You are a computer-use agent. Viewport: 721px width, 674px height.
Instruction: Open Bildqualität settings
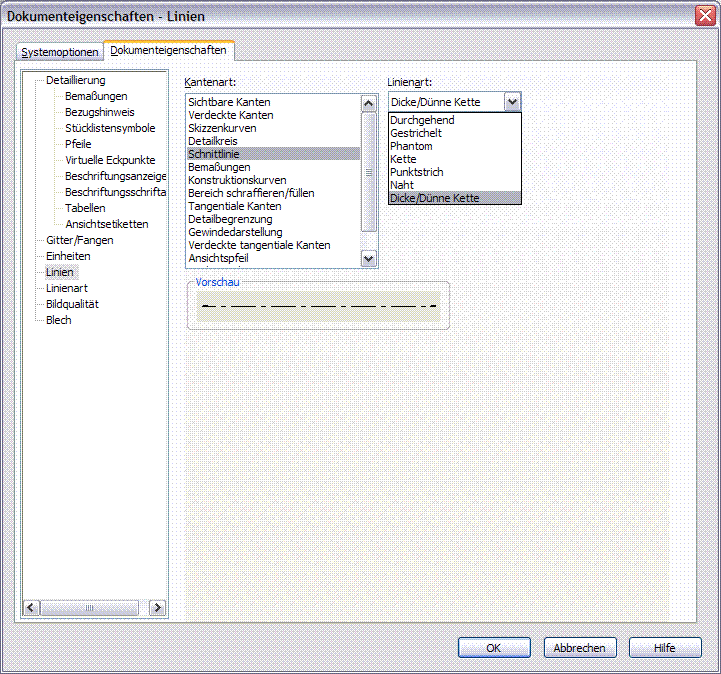72,304
